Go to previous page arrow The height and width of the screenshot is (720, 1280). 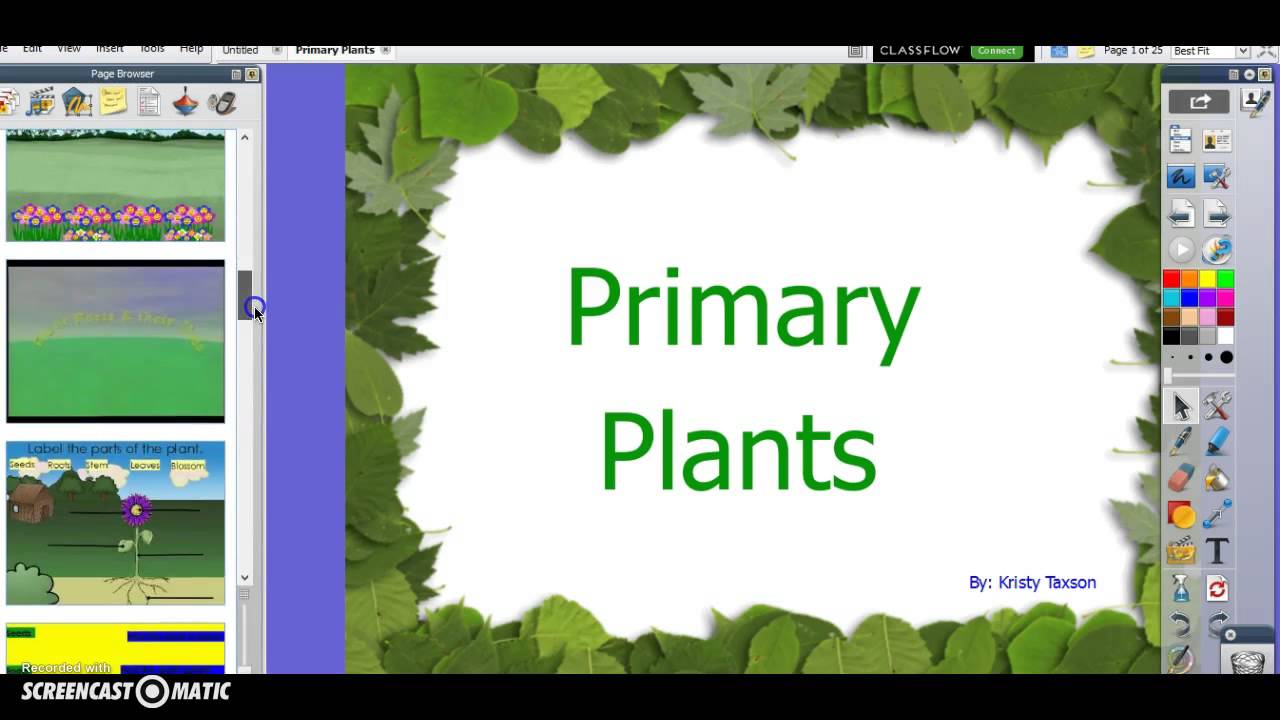tap(1181, 213)
